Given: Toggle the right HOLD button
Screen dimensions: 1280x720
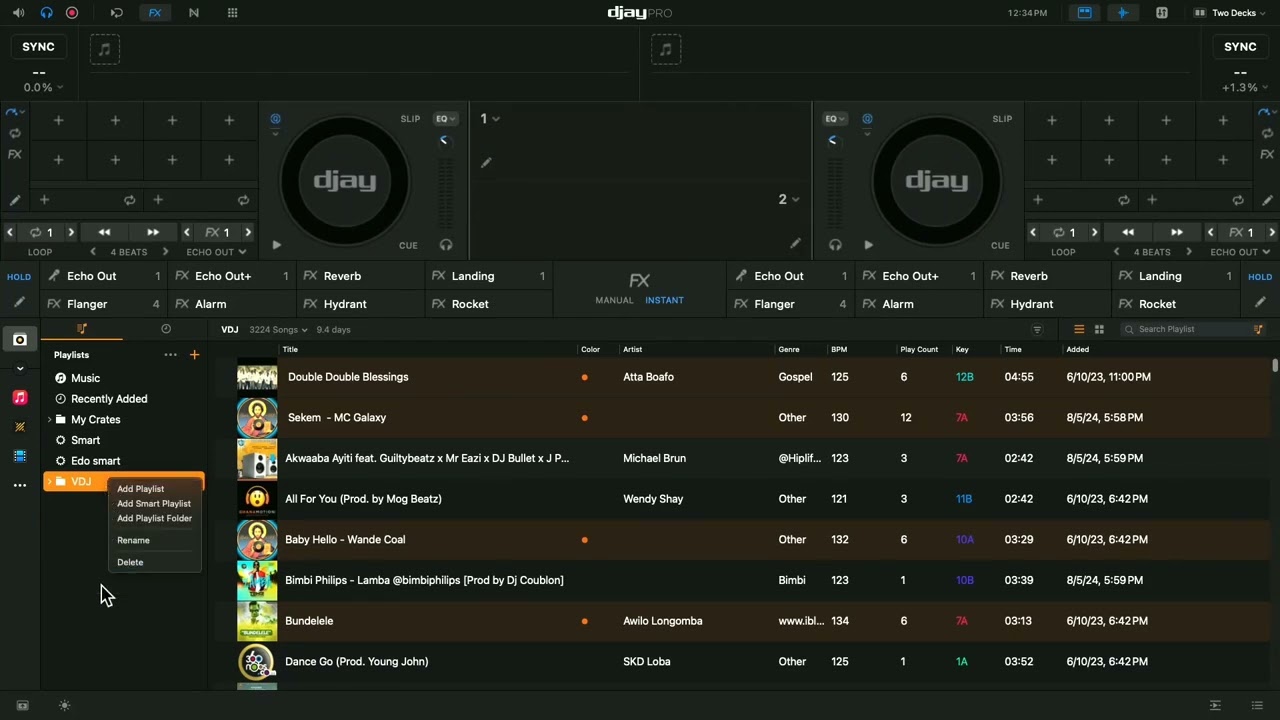Looking at the screenshot, I should [1260, 277].
